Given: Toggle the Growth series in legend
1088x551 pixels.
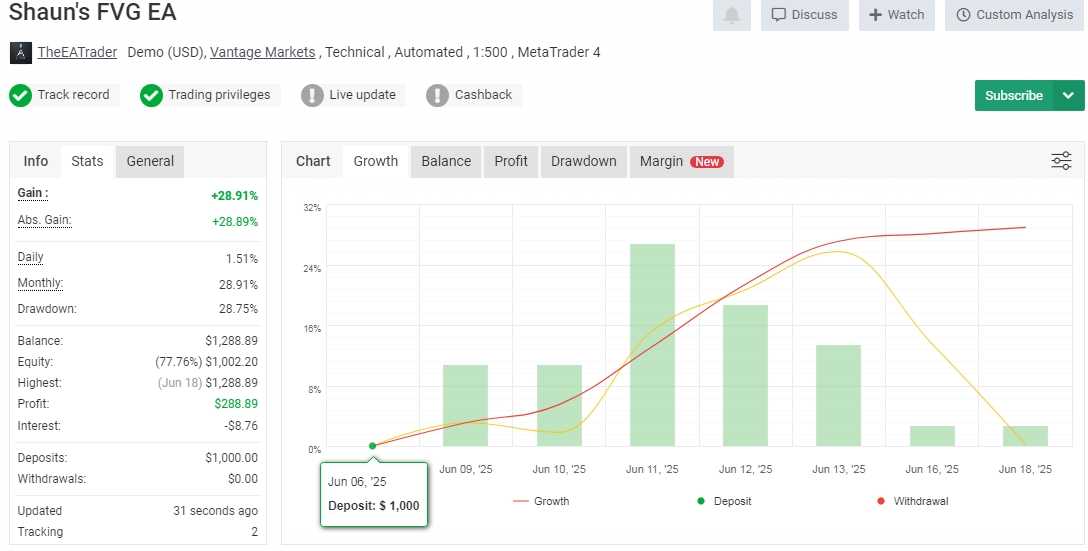Looking at the screenshot, I should [x=541, y=501].
